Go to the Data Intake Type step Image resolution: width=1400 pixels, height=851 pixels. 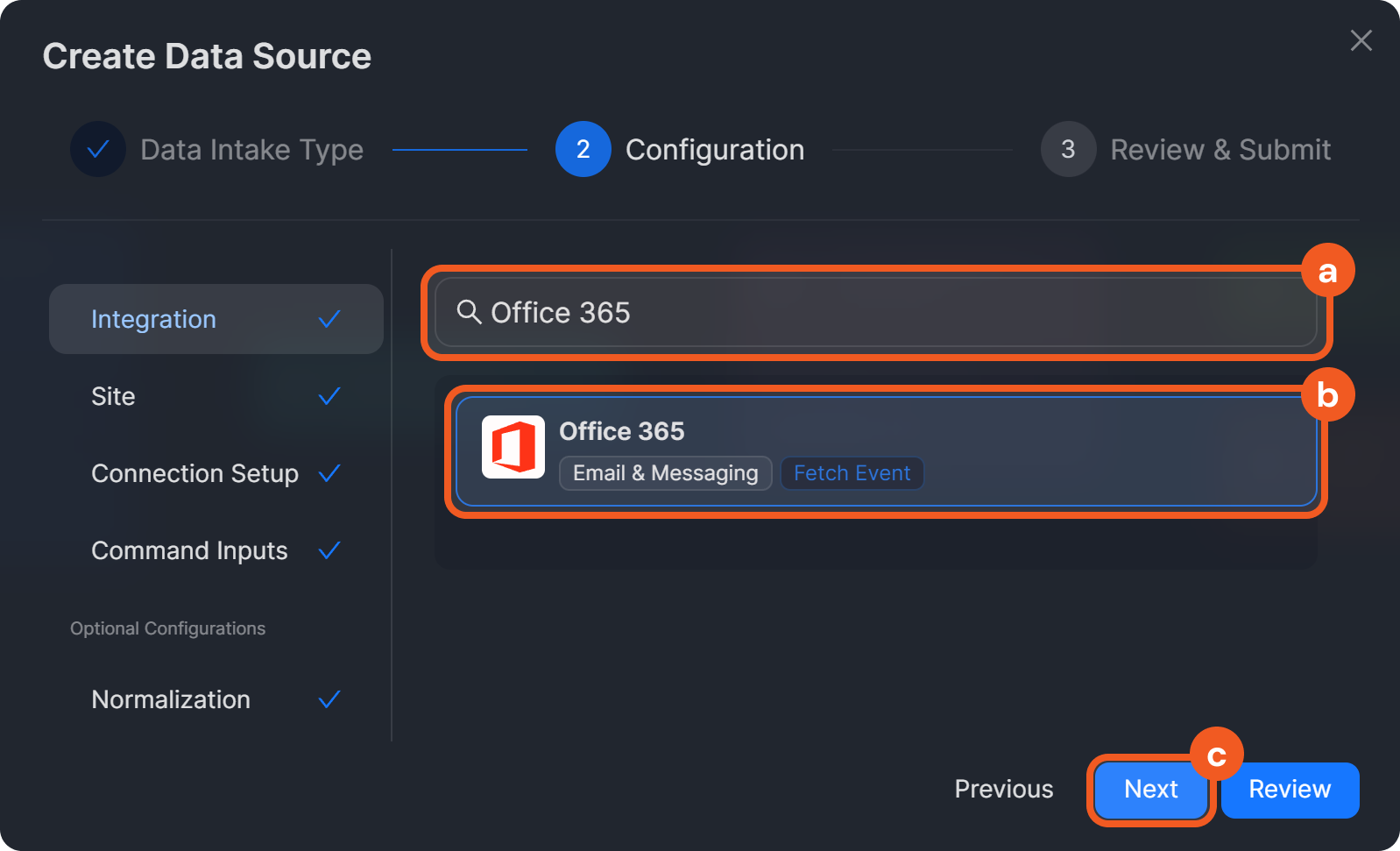pos(251,150)
